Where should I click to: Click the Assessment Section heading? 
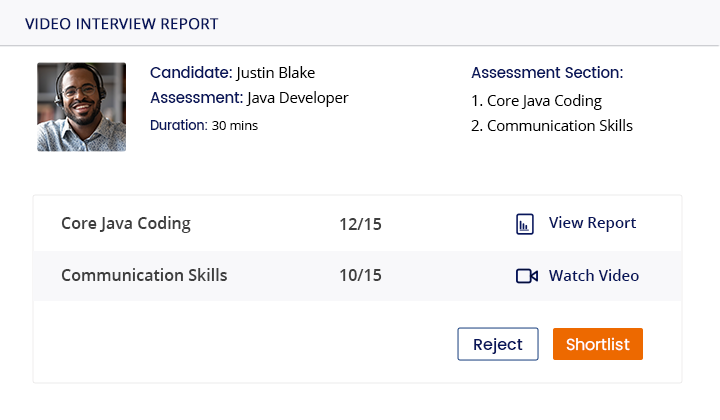(547, 73)
